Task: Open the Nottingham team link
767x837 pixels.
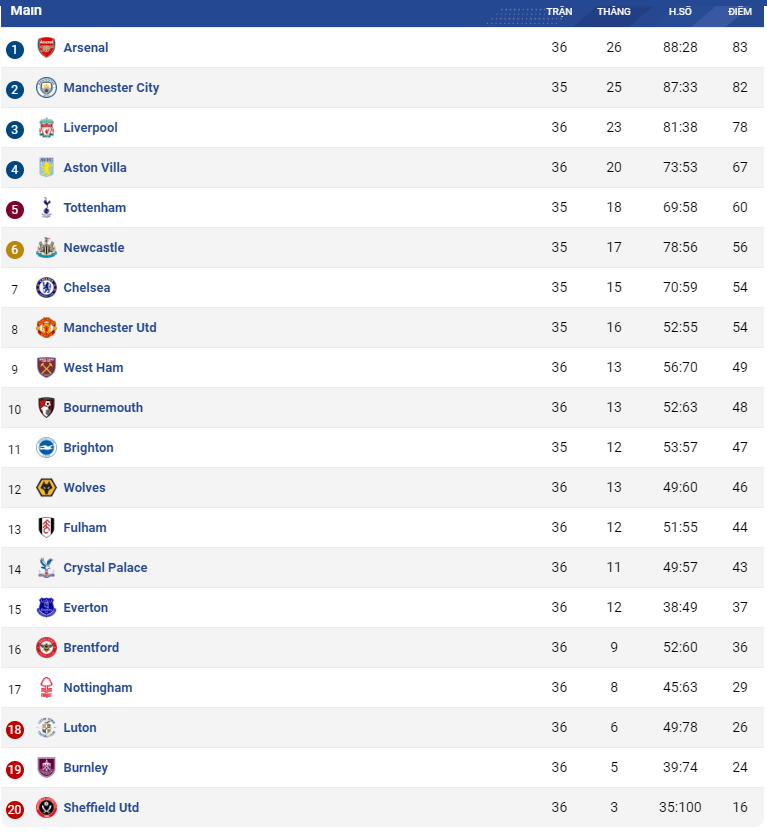Action: click(x=98, y=688)
